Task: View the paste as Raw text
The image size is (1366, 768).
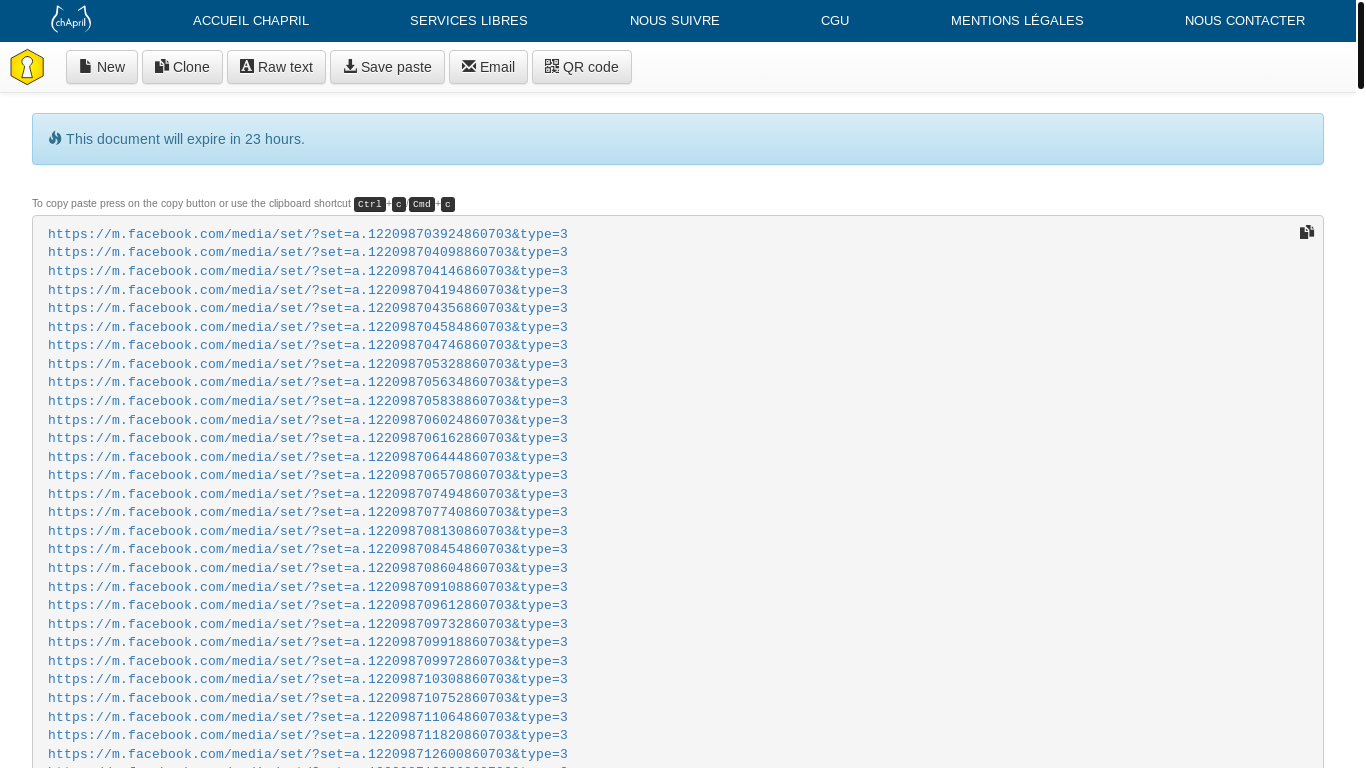Action: click(x=276, y=67)
